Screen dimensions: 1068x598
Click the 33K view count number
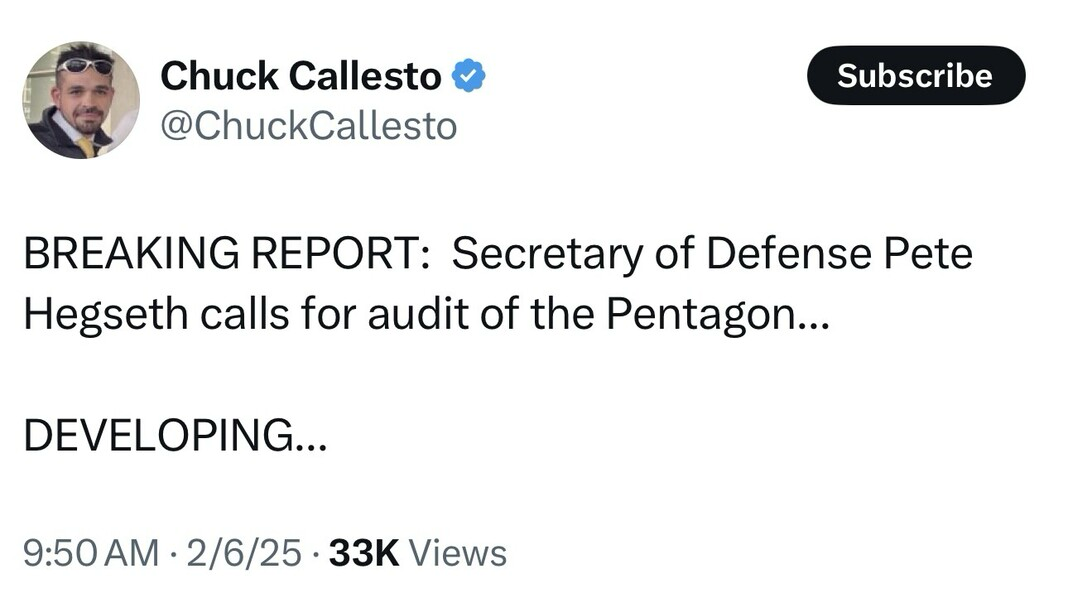364,552
